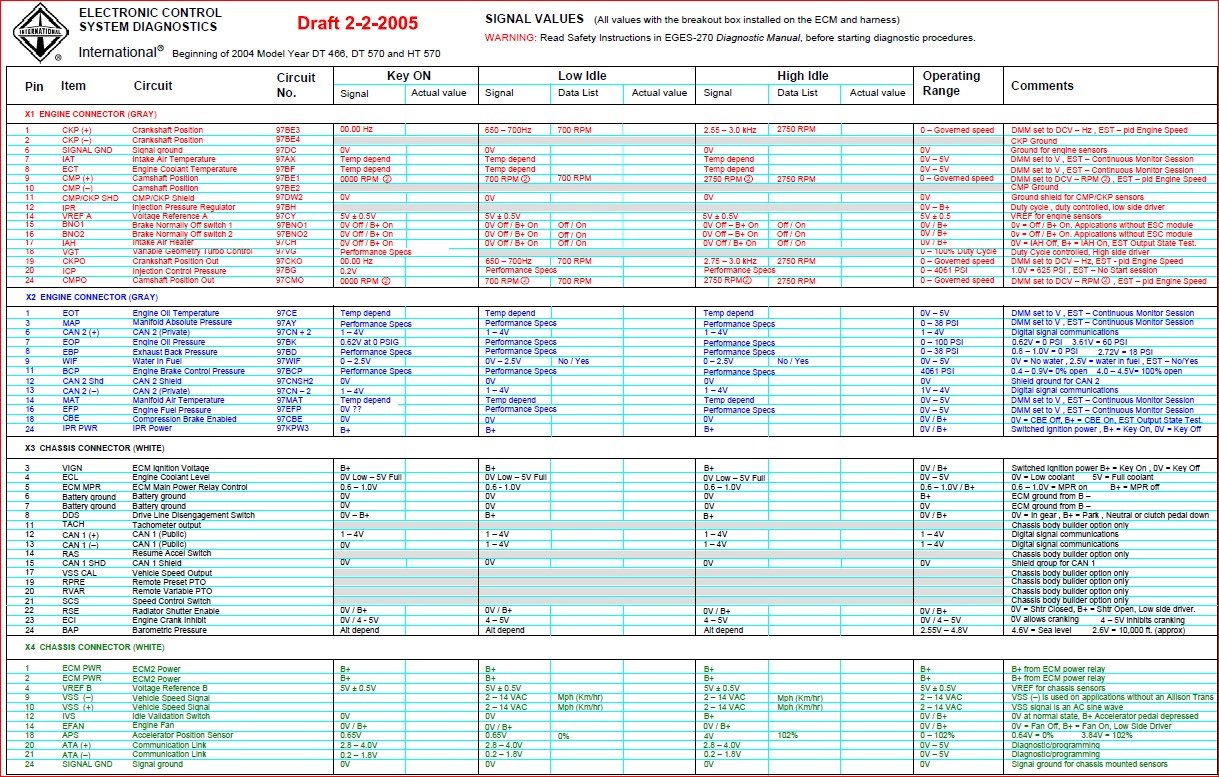Click the 'Resume Accel Switch' circuit cell
1219x777 pixels.
[172, 553]
